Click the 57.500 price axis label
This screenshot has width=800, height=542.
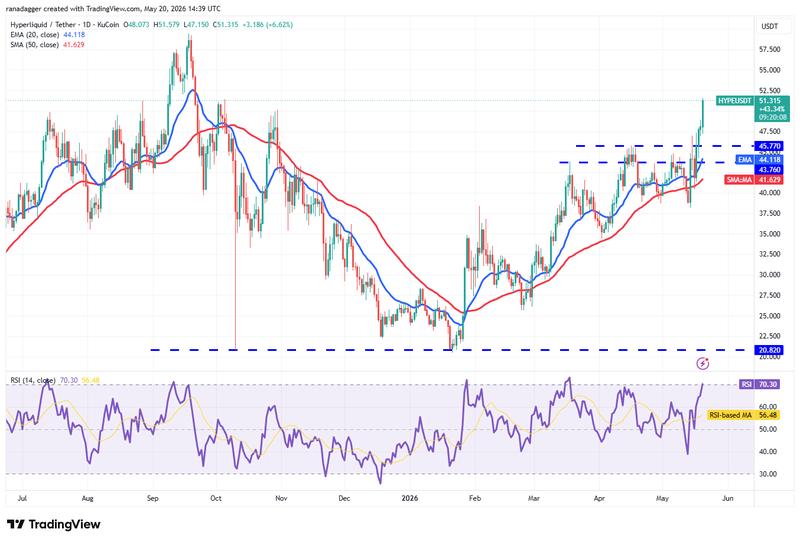(x=769, y=50)
